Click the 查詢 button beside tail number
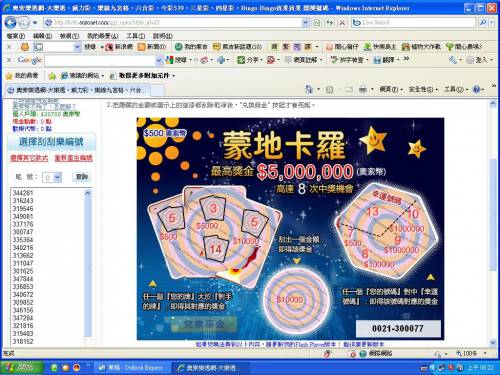 (x=82, y=177)
